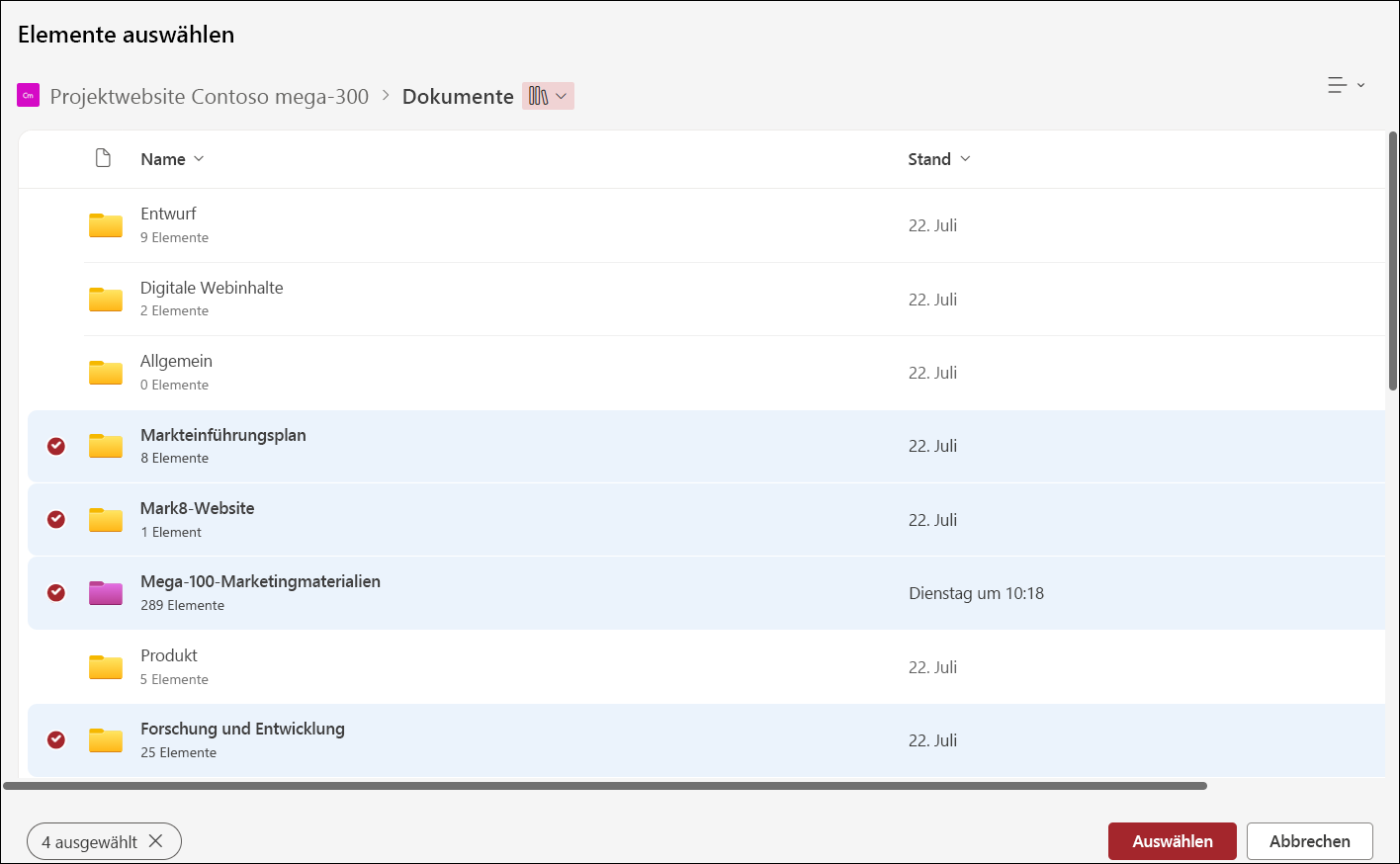1400x864 pixels.
Task: Click the Dokumente breadcrumb
Action: pyautogui.click(x=458, y=96)
